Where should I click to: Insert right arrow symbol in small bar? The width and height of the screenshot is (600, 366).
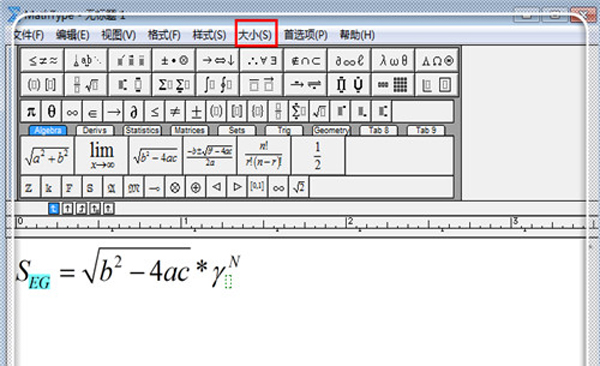[113, 111]
